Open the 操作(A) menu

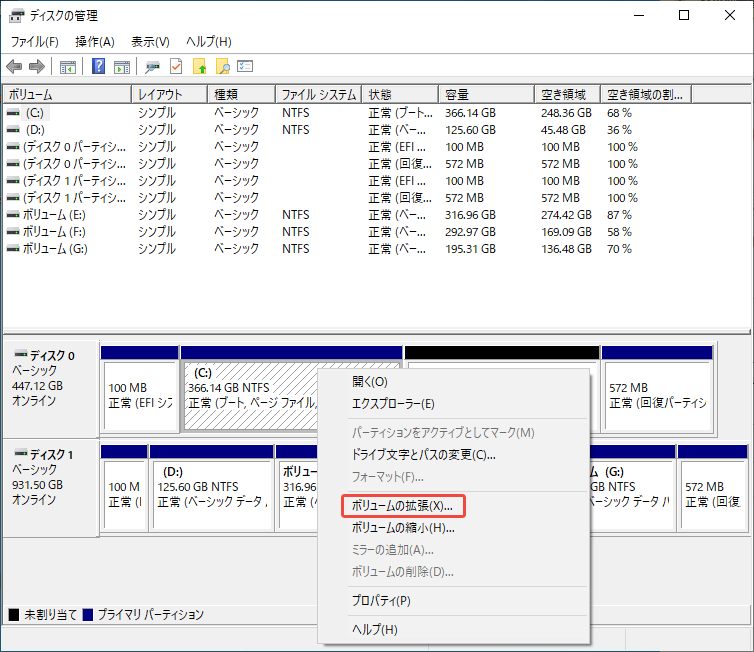pos(95,42)
